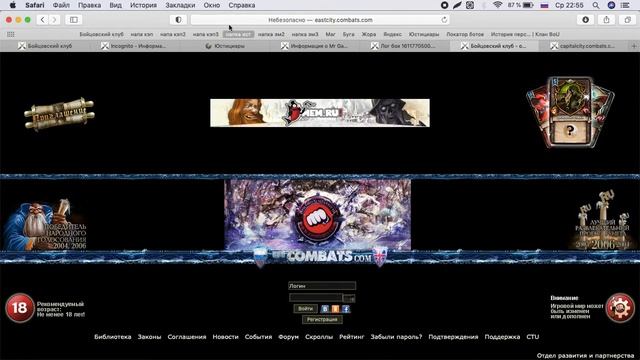Open the Форум link
The image size is (640, 360).
tap(288, 337)
